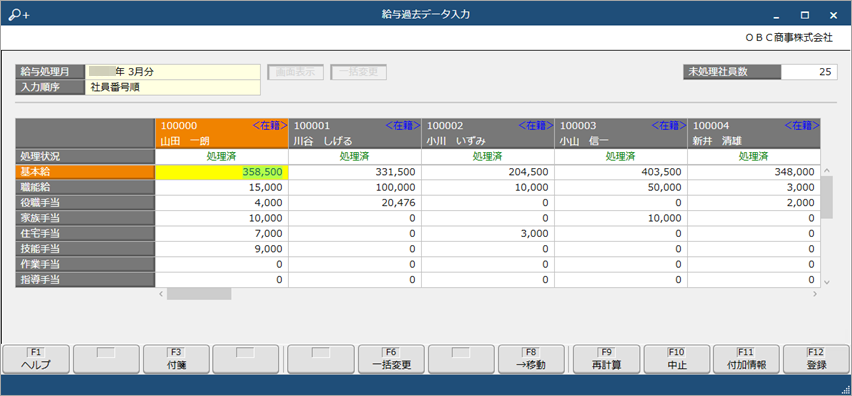
Task: Click 住宅手当 cell 7,000
Action: coord(222,234)
